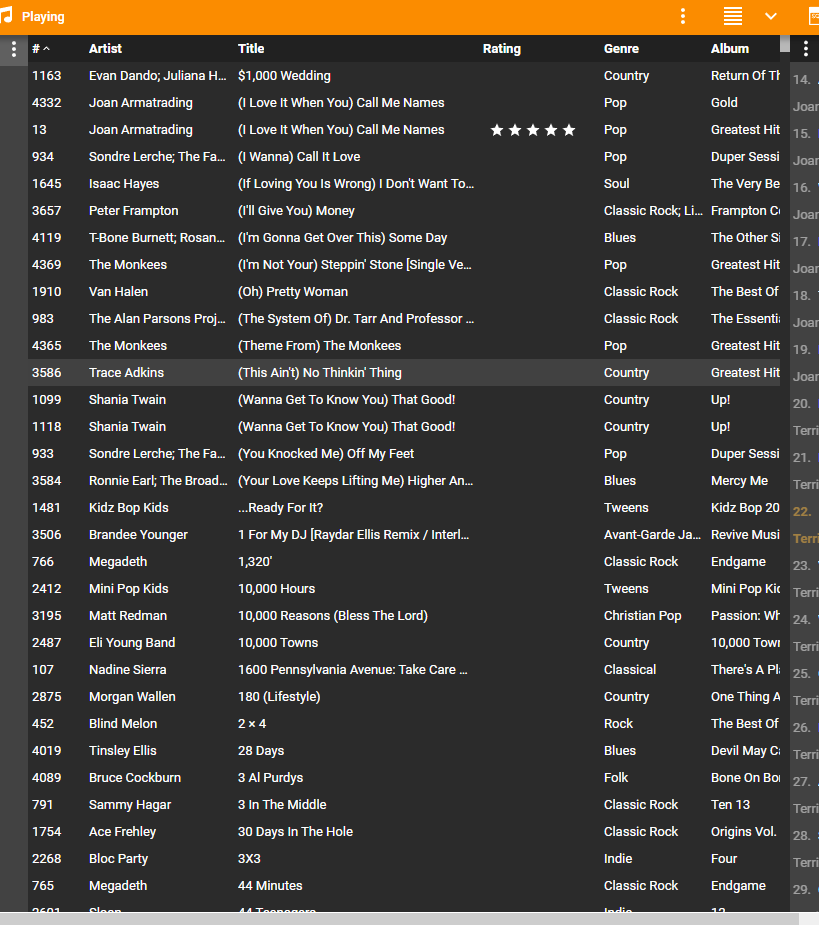Screen dimensions: 819x925
Task: Set the rating to one star on track 13
Action: [x=497, y=130]
